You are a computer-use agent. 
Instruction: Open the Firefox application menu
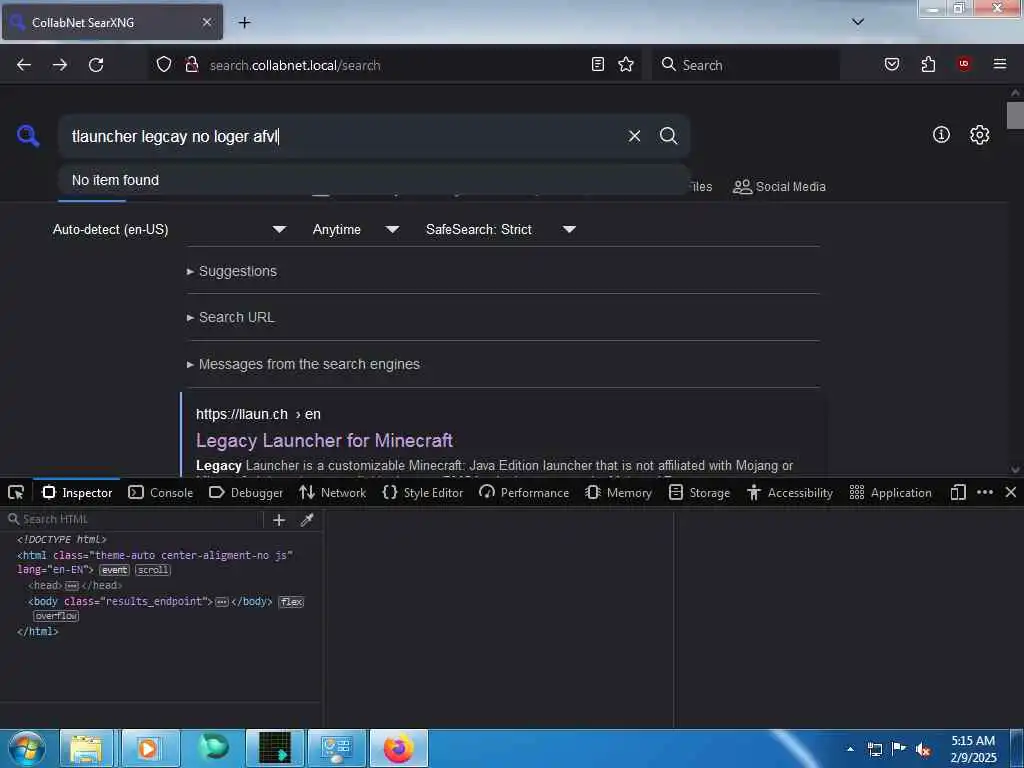pos(1000,64)
